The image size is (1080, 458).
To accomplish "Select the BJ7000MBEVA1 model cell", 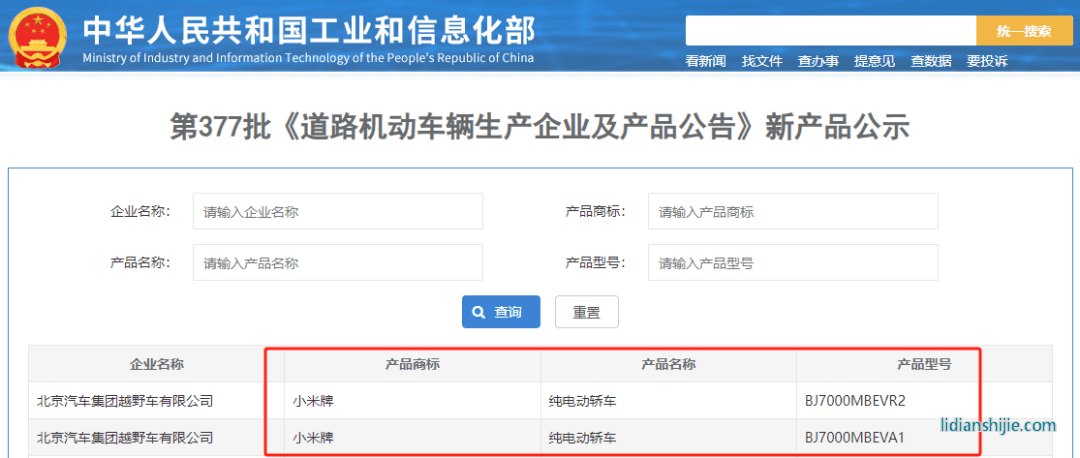I will [x=854, y=438].
